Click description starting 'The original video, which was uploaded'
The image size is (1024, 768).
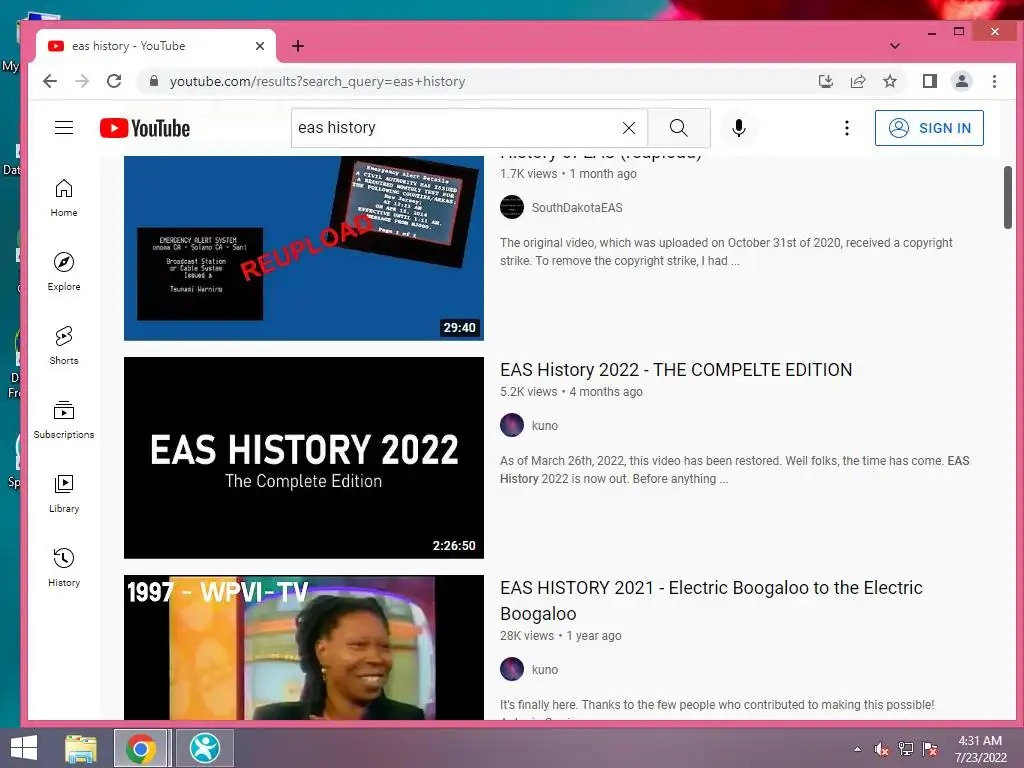pyautogui.click(x=726, y=251)
